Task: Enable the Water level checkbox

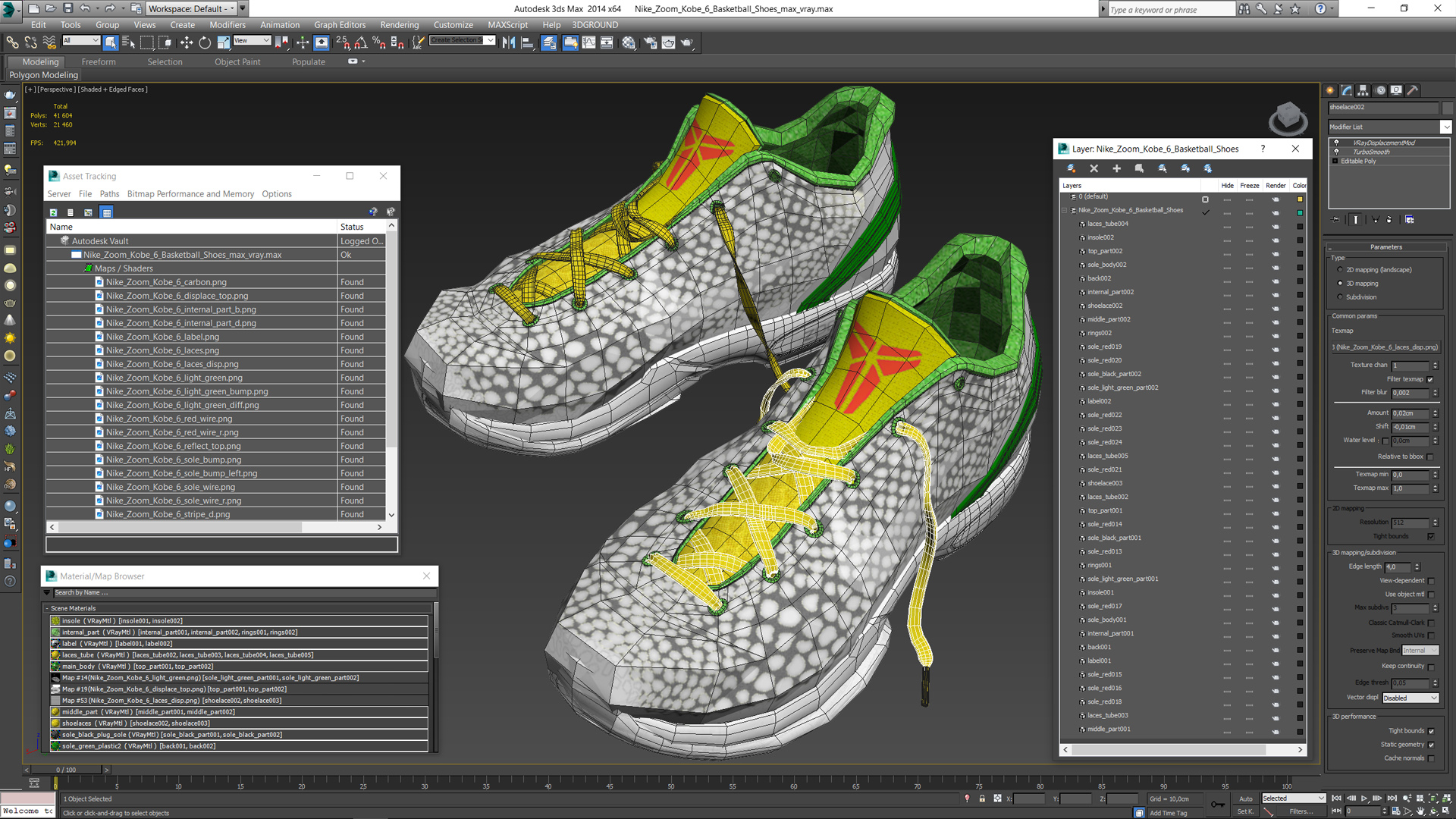Action: [x=1385, y=441]
